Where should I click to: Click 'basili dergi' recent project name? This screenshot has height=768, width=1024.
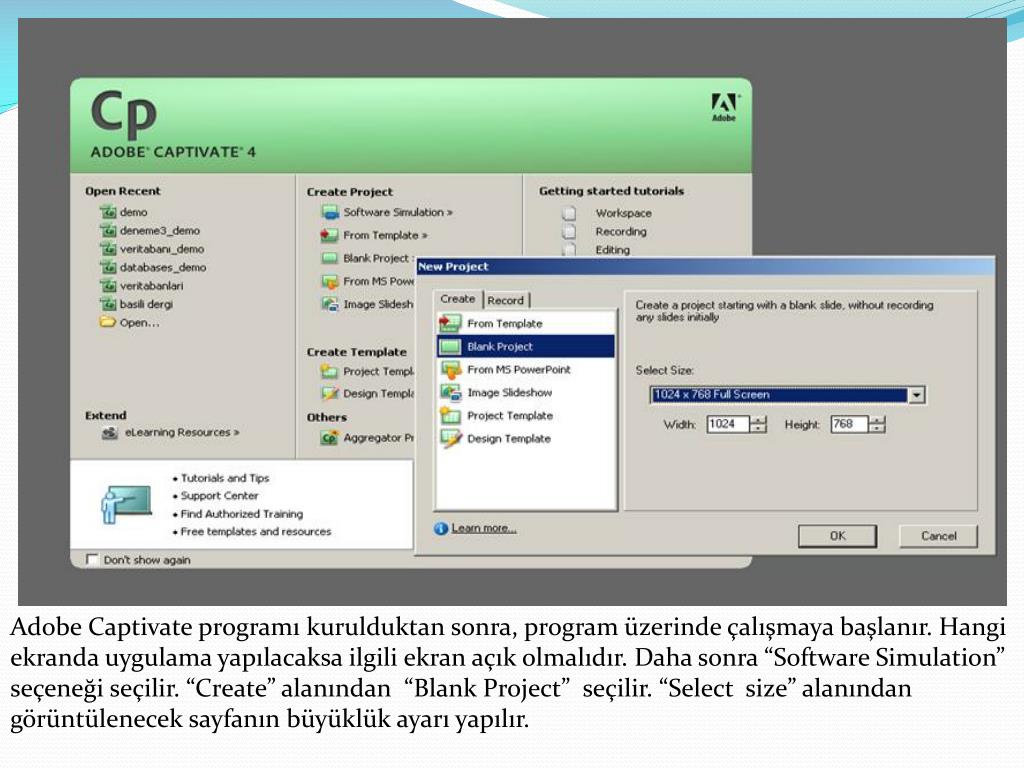click(146, 304)
